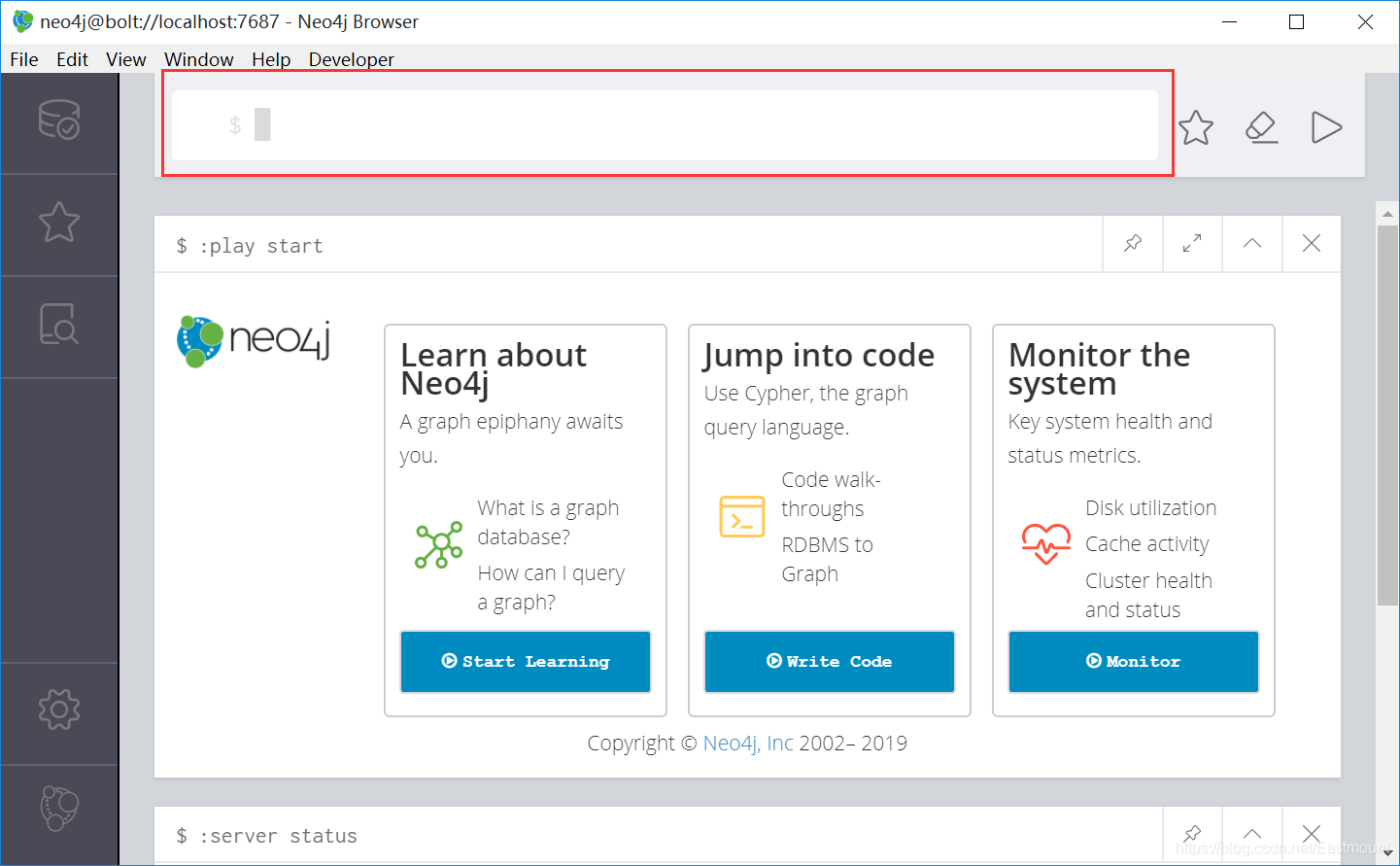Click 'Code walk-throughs' text
The width and height of the screenshot is (1400, 866).
(x=831, y=495)
